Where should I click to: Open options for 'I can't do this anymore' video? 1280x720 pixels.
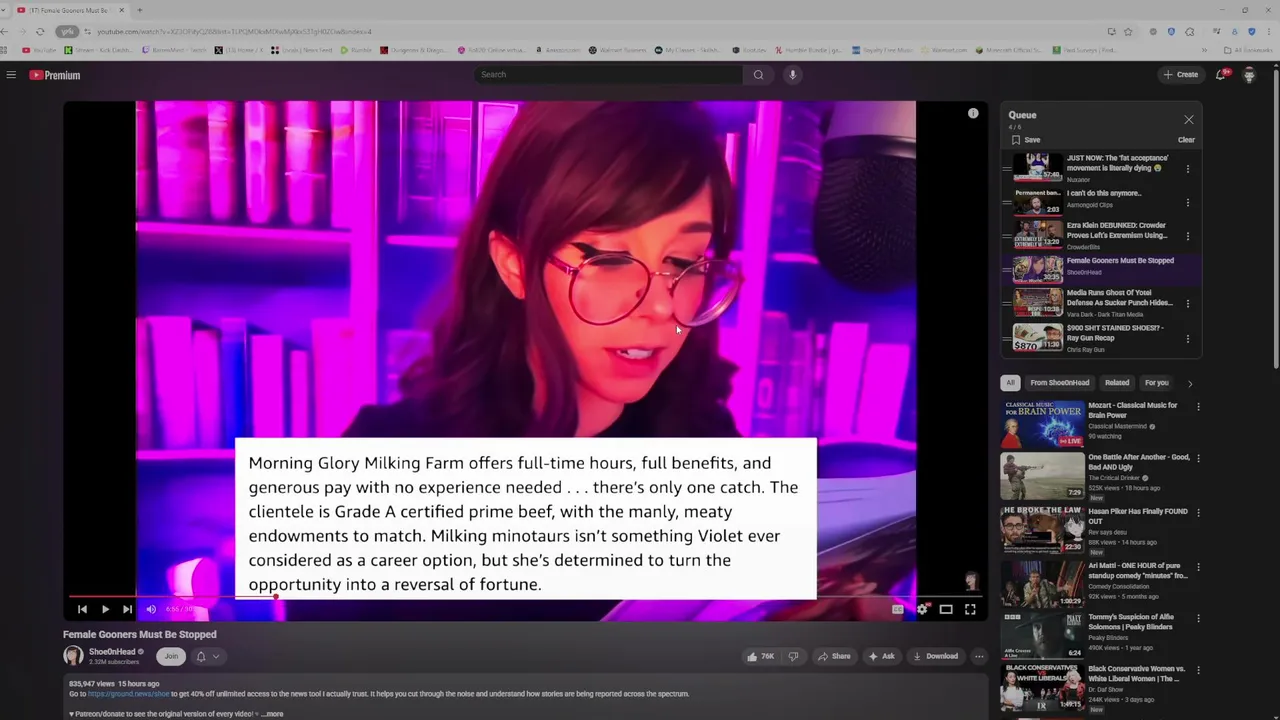[1188, 202]
